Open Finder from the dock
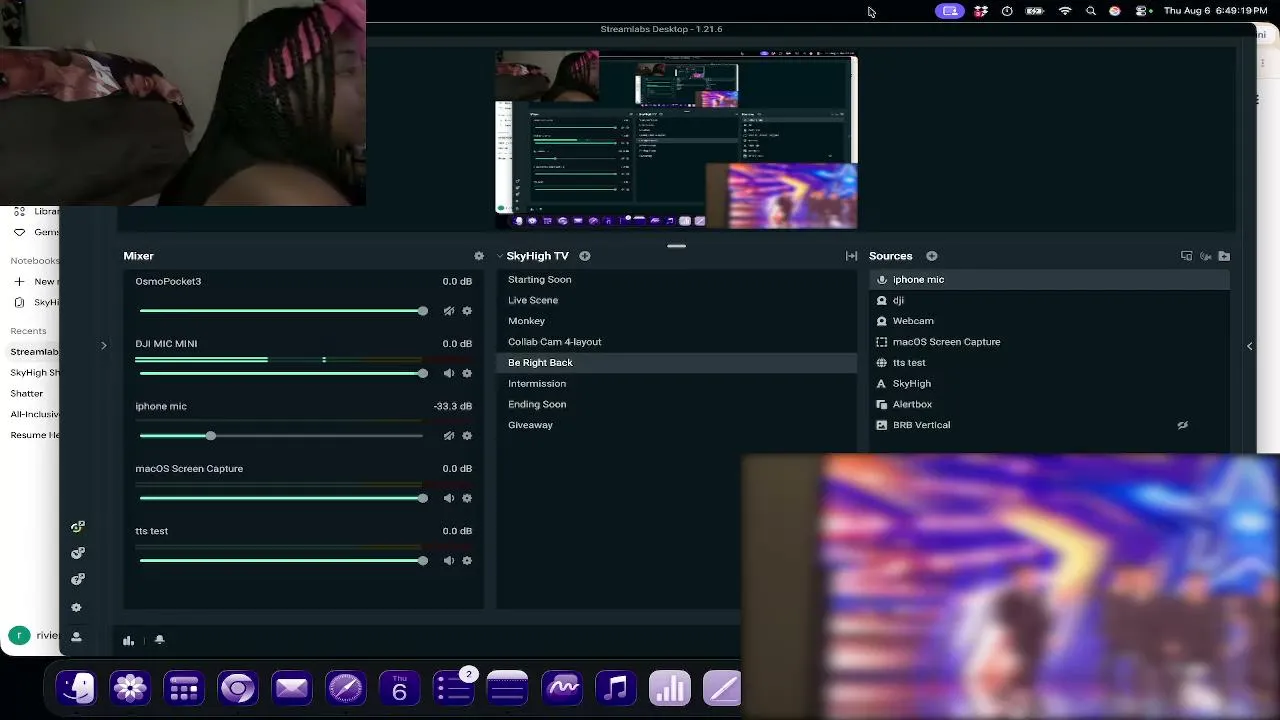The height and width of the screenshot is (720, 1280). 77,688
